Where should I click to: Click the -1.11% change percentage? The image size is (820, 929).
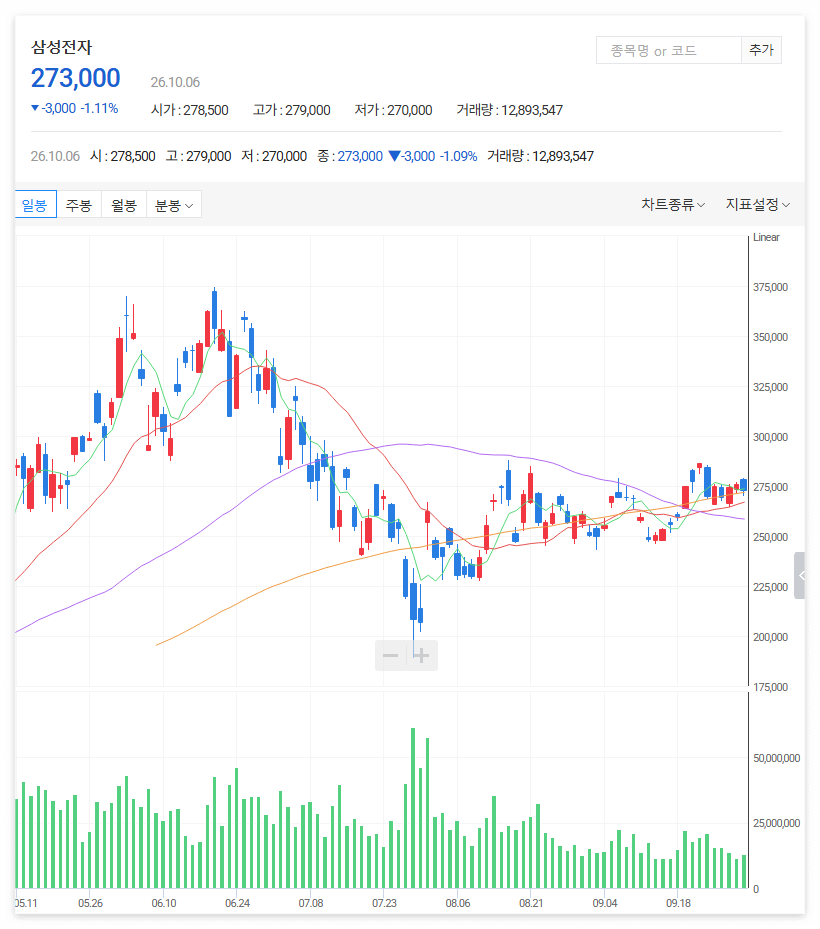tap(100, 108)
